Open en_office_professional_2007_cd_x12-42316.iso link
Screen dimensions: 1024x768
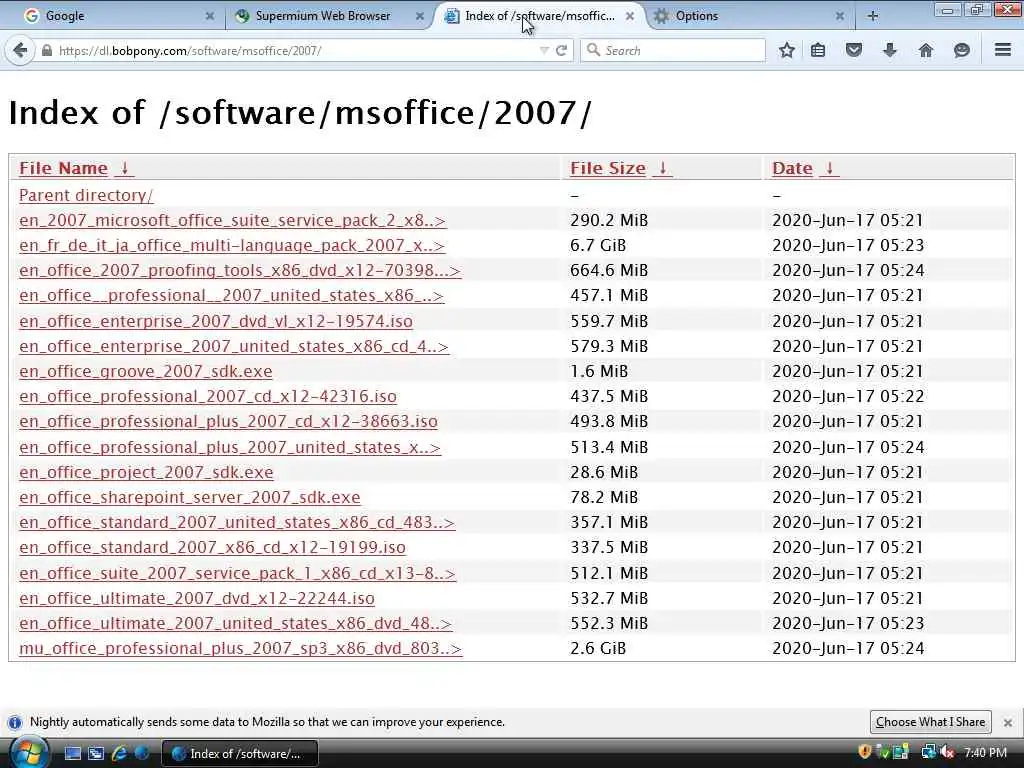pos(208,396)
